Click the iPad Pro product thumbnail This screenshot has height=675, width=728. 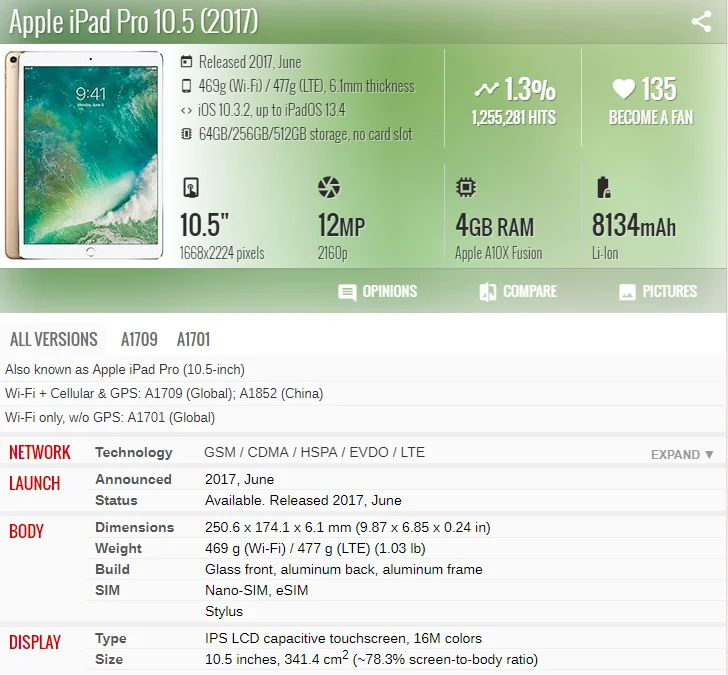84,155
